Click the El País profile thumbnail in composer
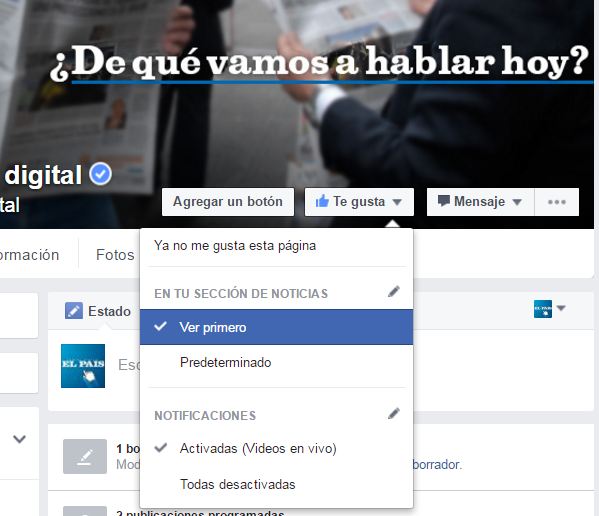This screenshot has height=516, width=599. 83,366
